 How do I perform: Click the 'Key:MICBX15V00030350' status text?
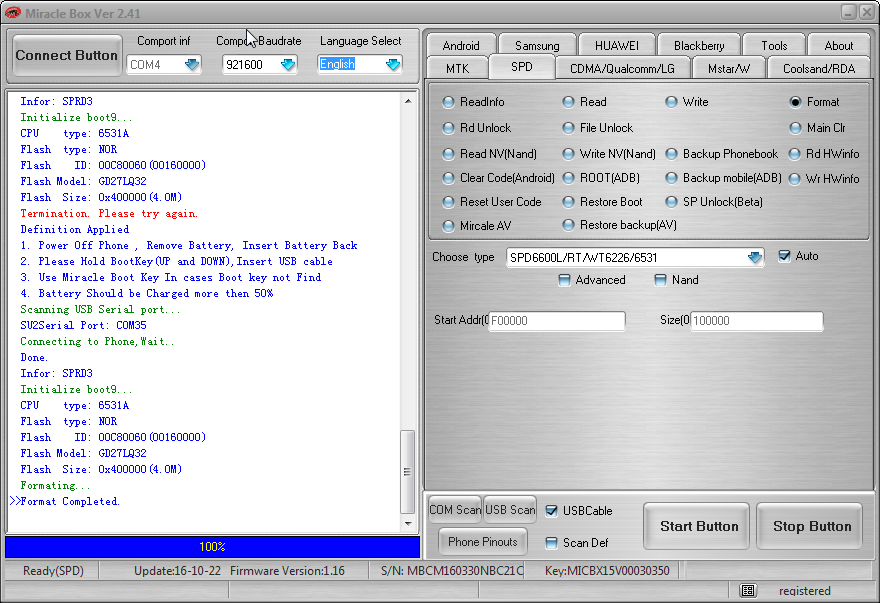pos(607,571)
